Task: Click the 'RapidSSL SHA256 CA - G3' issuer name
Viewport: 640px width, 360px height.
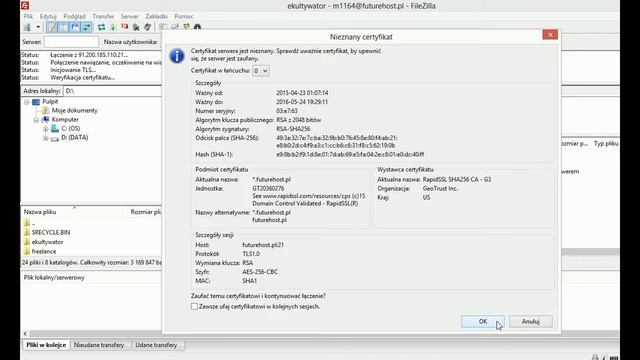Action: pos(457,180)
